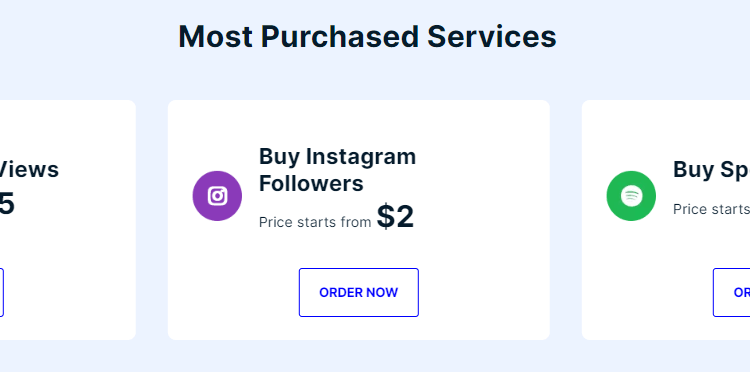The width and height of the screenshot is (750, 372).
Task: Order now in the Instagram Followers card
Action: click(359, 292)
